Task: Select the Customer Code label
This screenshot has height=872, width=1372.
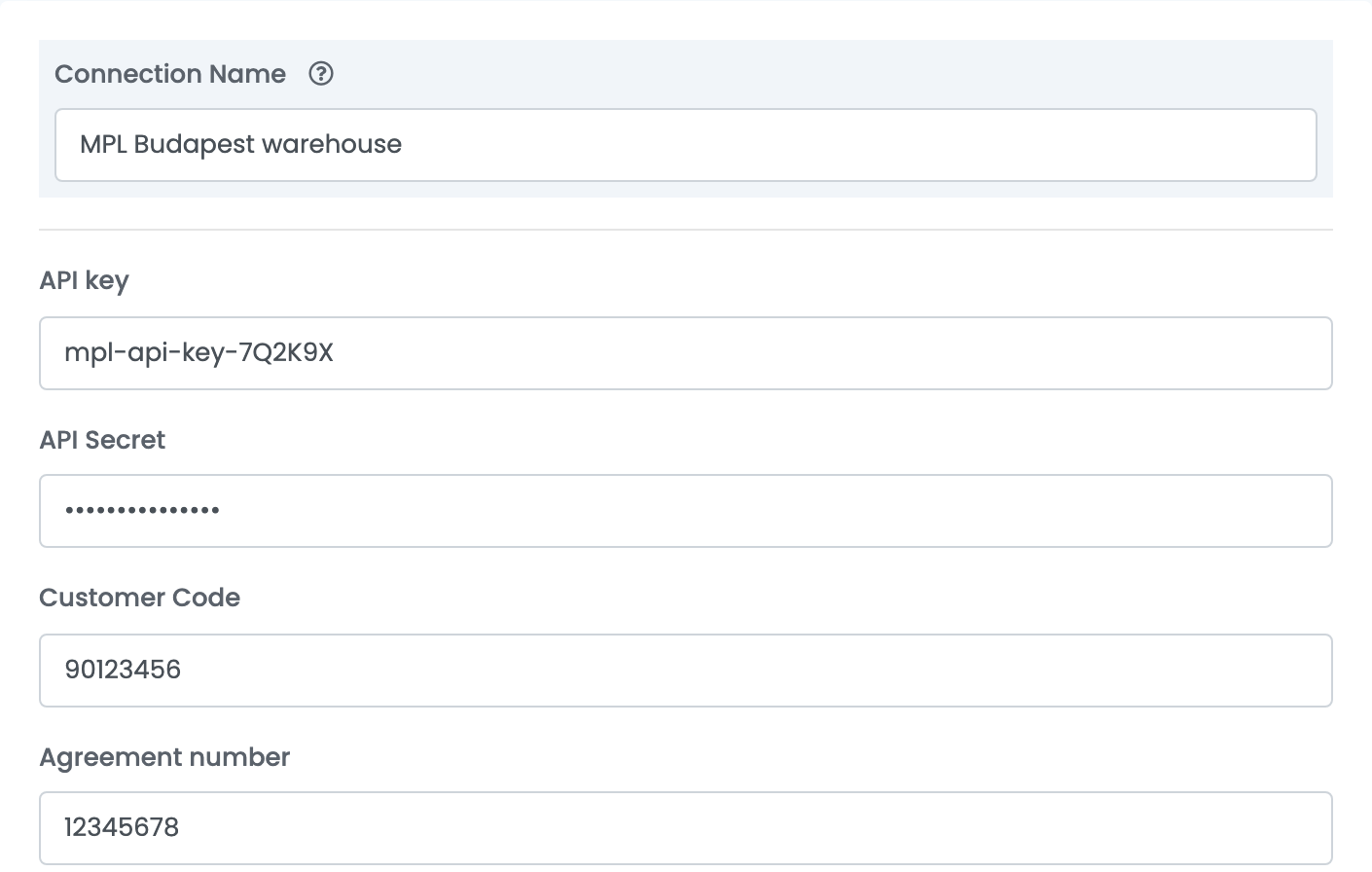Action: point(139,598)
